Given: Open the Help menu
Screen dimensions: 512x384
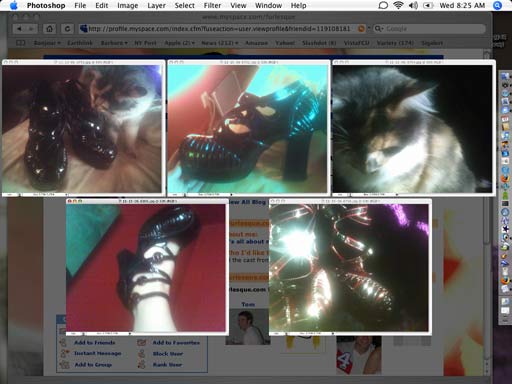Looking at the screenshot, I should point(298,6).
